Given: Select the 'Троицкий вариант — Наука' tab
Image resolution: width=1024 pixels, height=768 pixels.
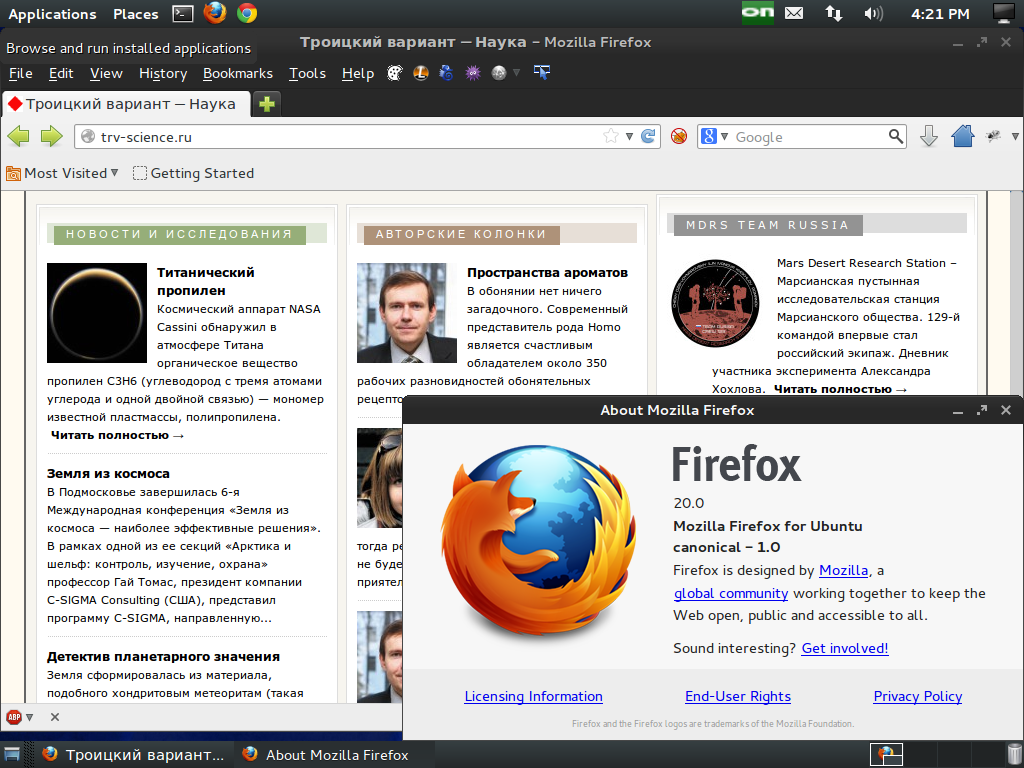Looking at the screenshot, I should [126, 104].
